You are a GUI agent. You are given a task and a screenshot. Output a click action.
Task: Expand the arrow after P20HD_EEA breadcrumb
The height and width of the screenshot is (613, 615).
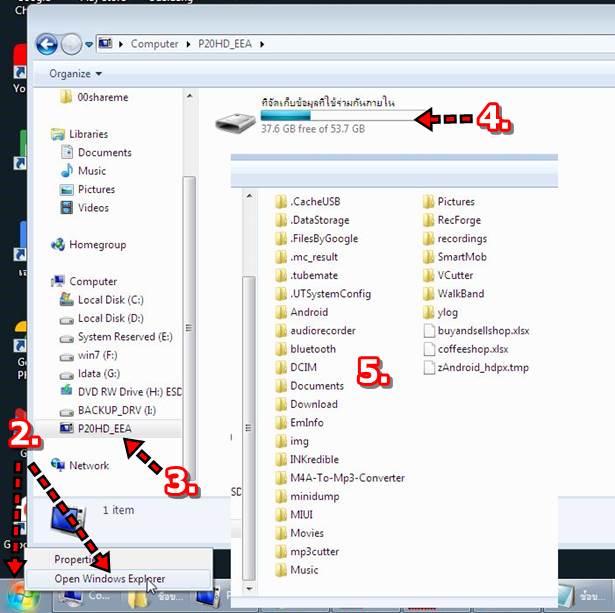(x=262, y=44)
